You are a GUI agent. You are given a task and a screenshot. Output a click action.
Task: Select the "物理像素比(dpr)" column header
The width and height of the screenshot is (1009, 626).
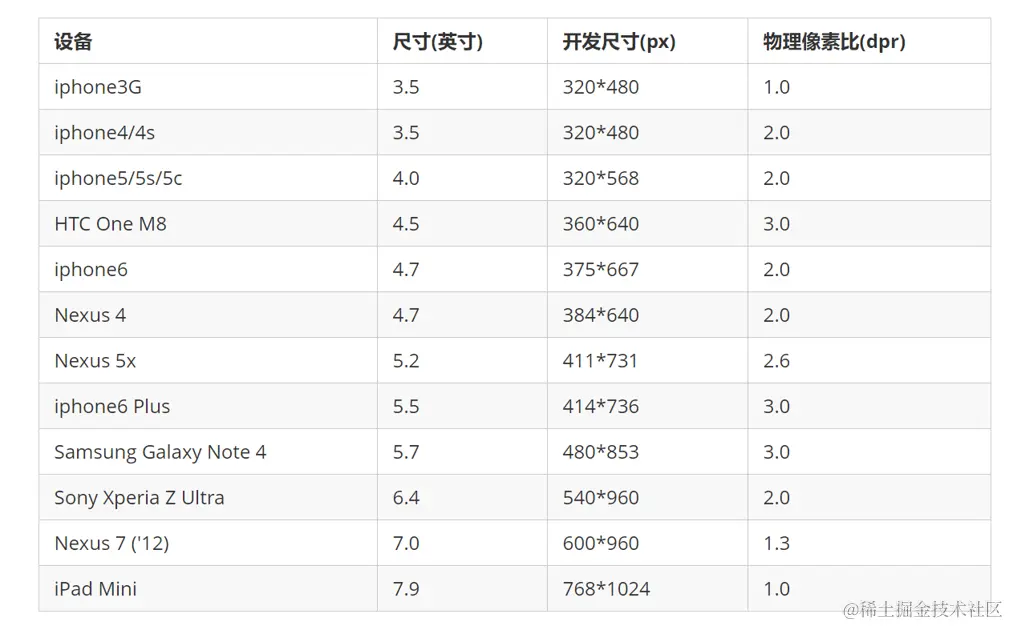(x=869, y=41)
